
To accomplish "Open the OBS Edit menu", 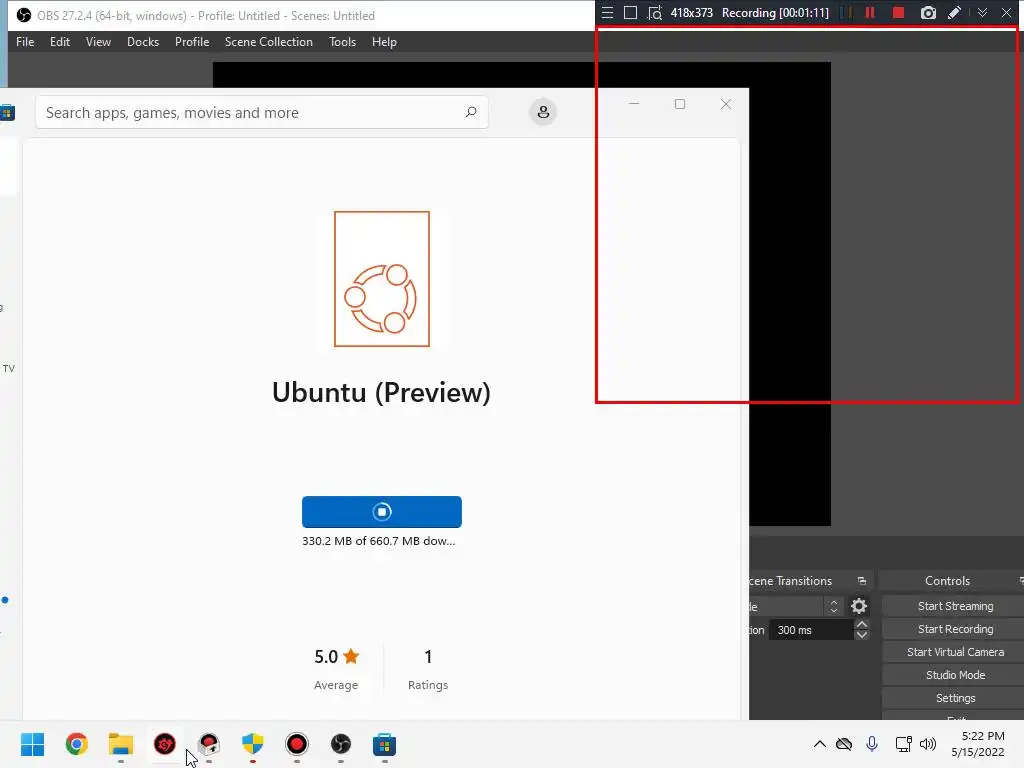I will (59, 42).
